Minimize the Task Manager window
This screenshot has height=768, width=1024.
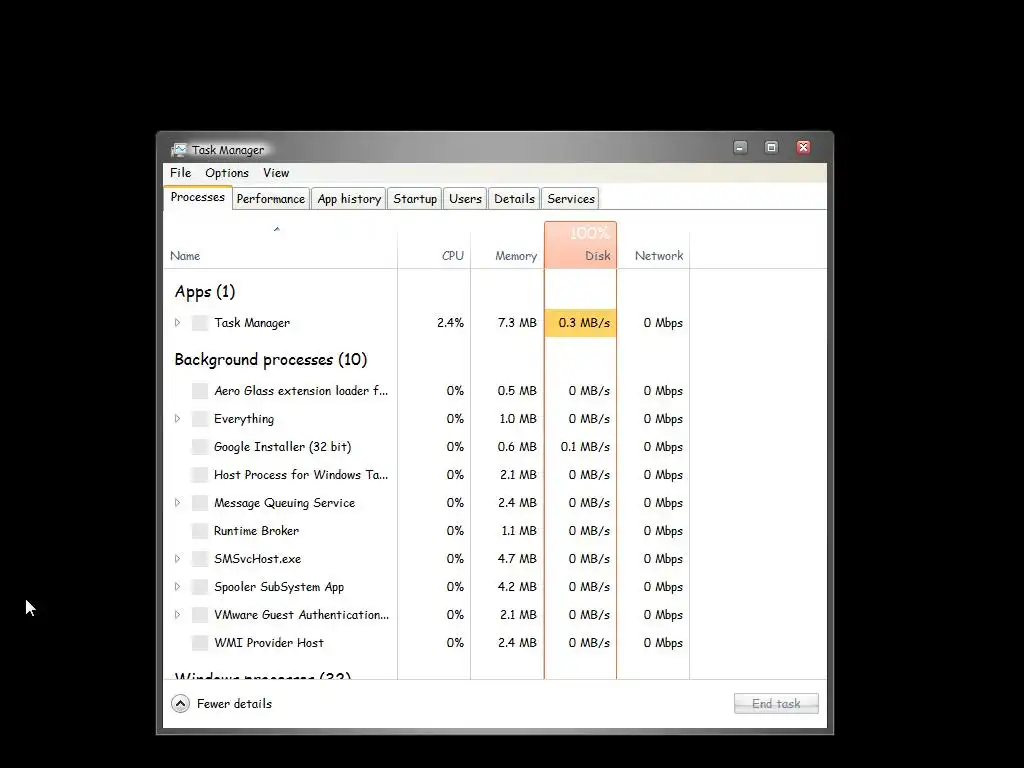[740, 148]
